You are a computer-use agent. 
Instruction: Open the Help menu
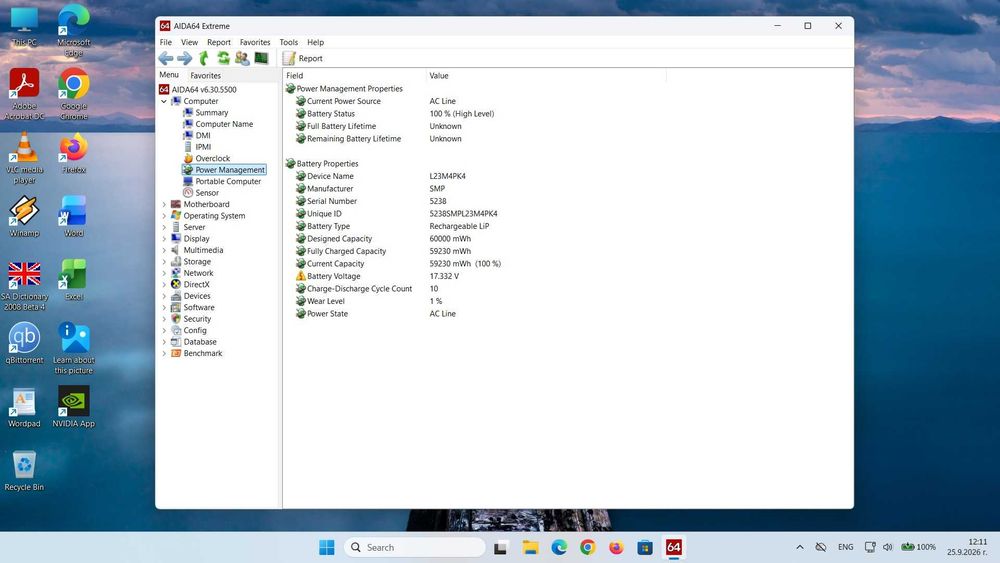pos(316,42)
